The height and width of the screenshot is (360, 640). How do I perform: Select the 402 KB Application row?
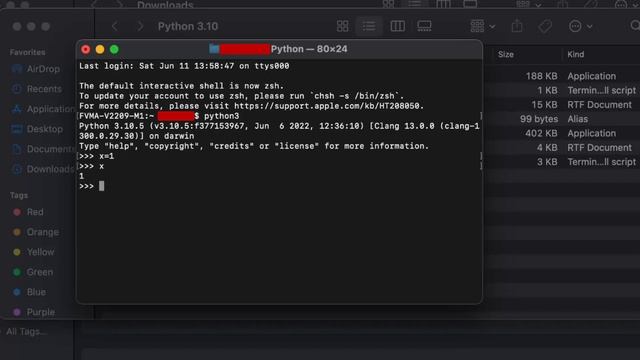click(564, 133)
